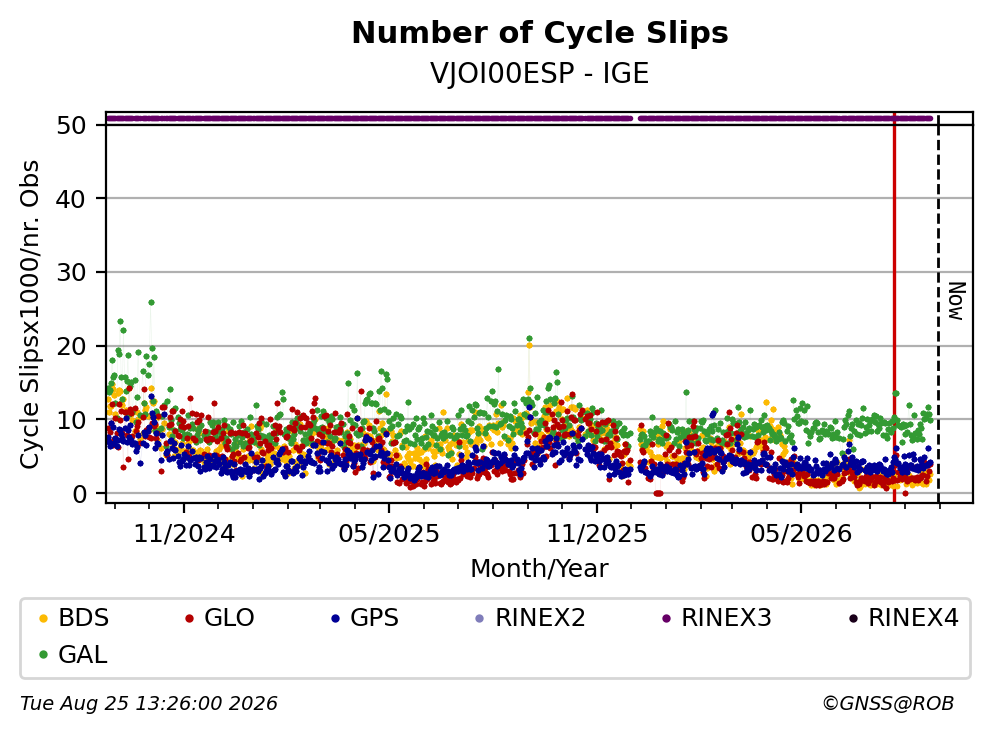Viewport: 993px width, 734px height.
Task: Click the dashed Now marker line
Action: tap(938, 307)
